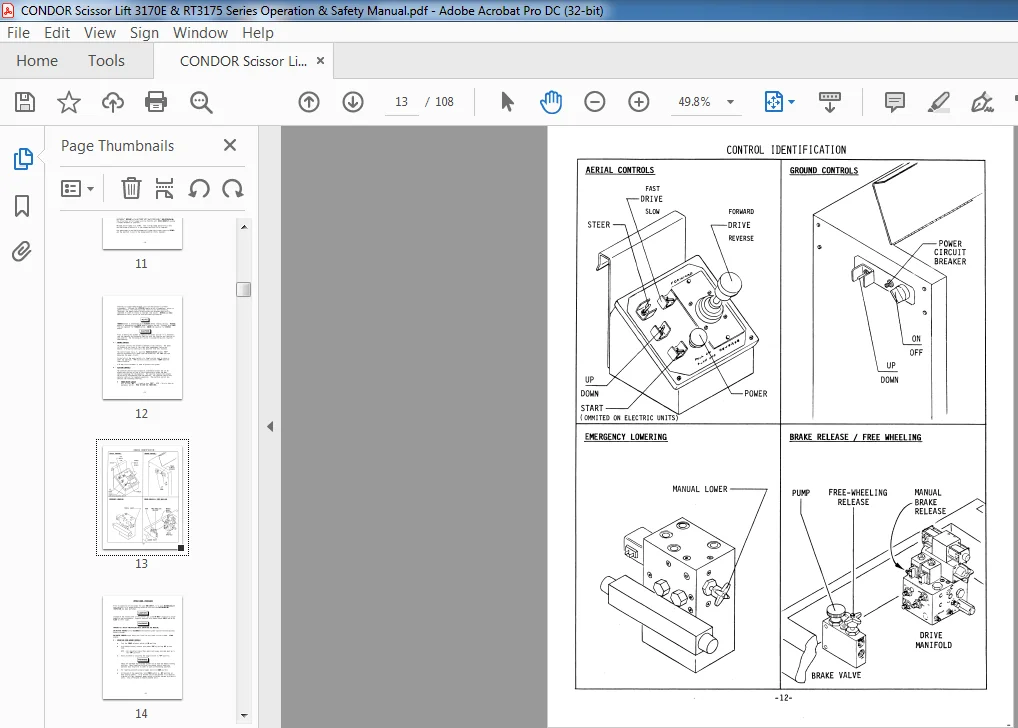Zoom in with plus icon
Screen dimensions: 1018x728
(x=639, y=102)
